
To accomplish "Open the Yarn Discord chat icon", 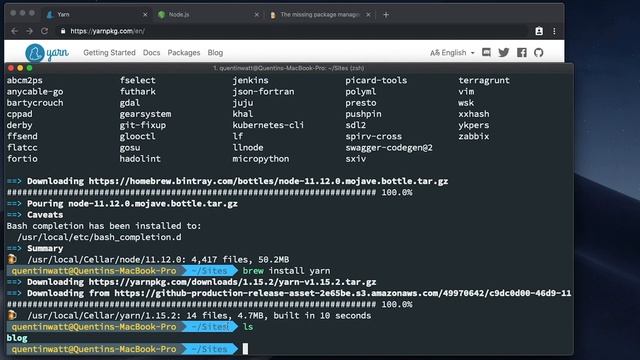I will (x=486, y=52).
